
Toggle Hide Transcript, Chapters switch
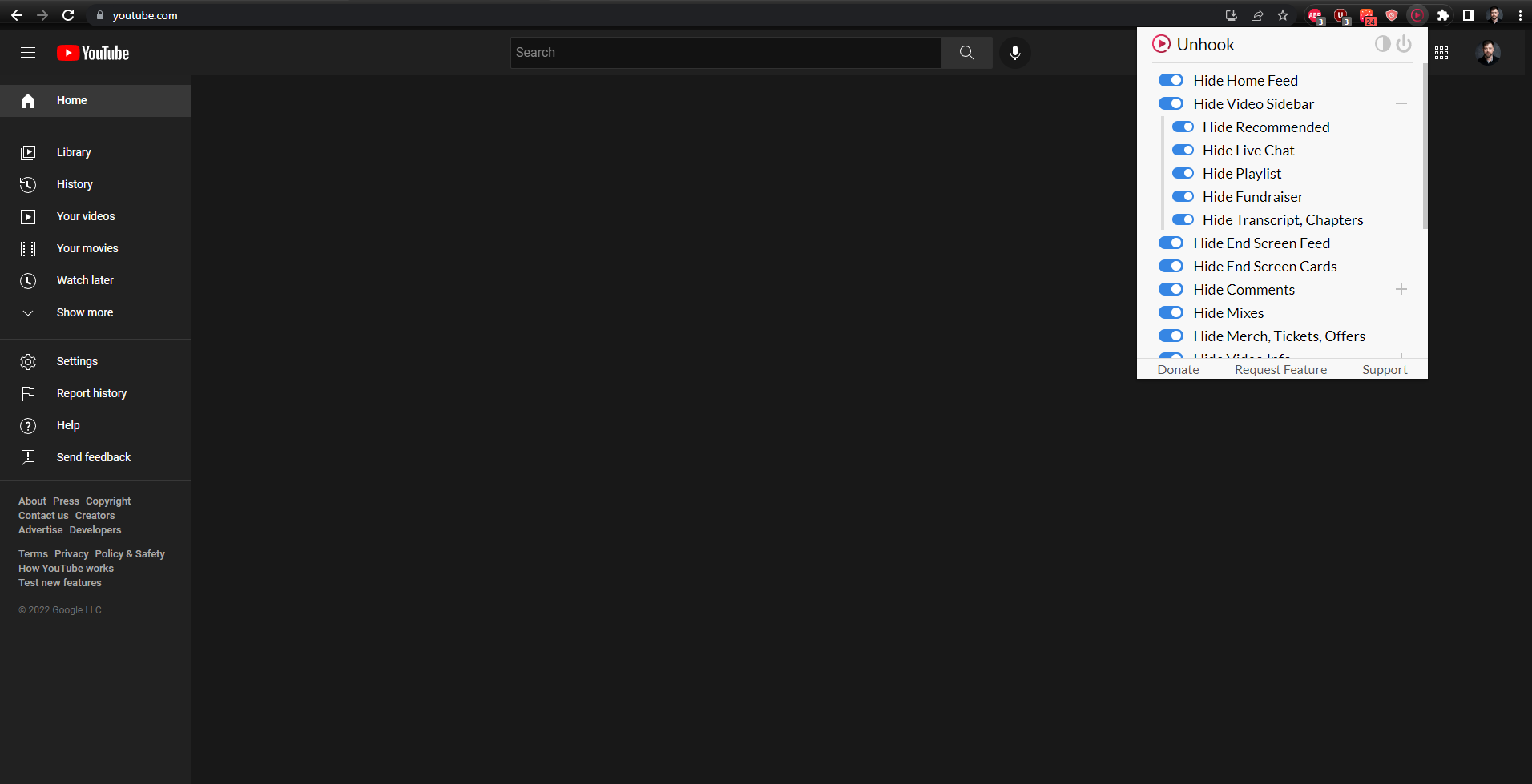tap(1183, 219)
